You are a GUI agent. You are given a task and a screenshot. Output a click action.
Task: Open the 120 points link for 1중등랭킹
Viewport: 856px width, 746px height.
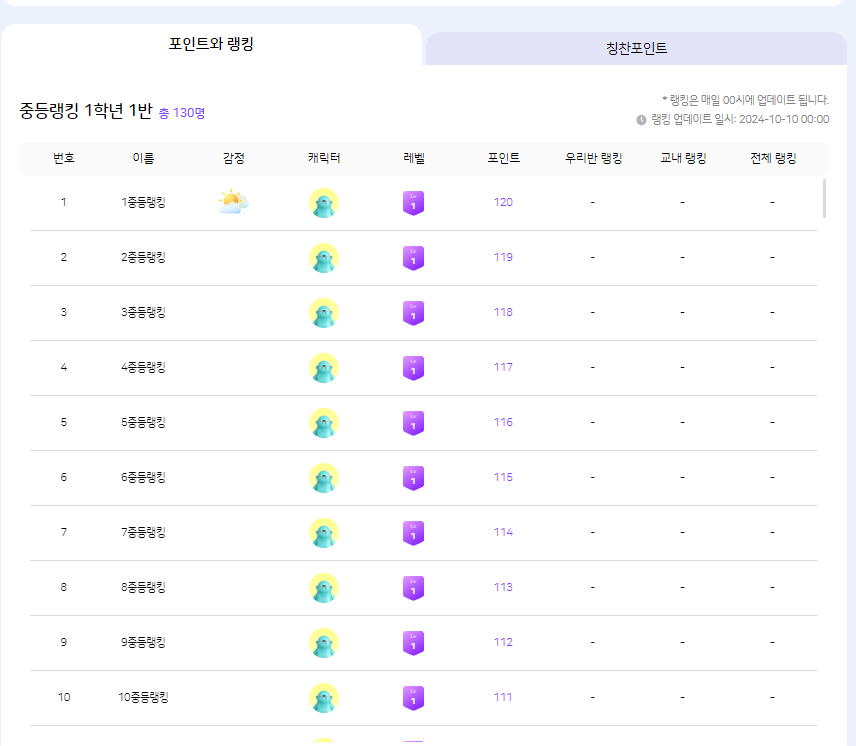(503, 202)
